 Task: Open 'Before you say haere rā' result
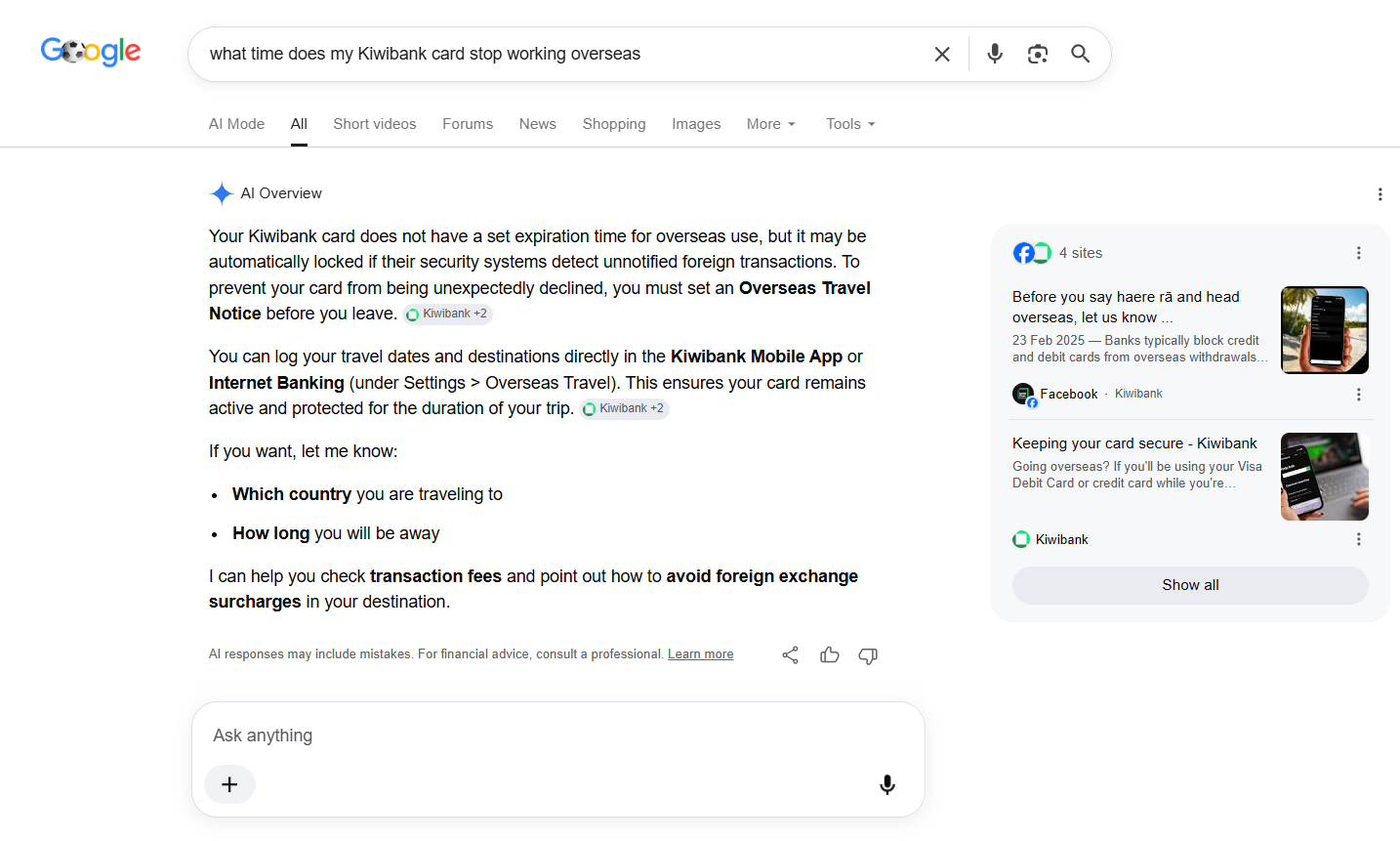[1126, 307]
